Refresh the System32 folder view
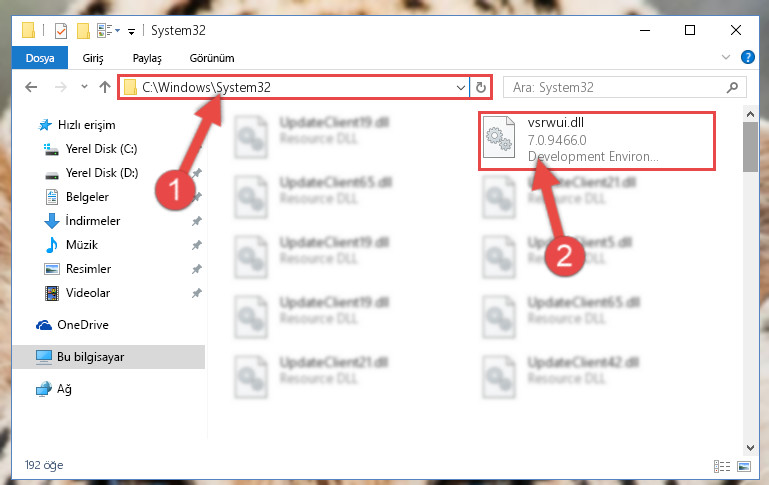This screenshot has height=485, width=769. [x=481, y=87]
